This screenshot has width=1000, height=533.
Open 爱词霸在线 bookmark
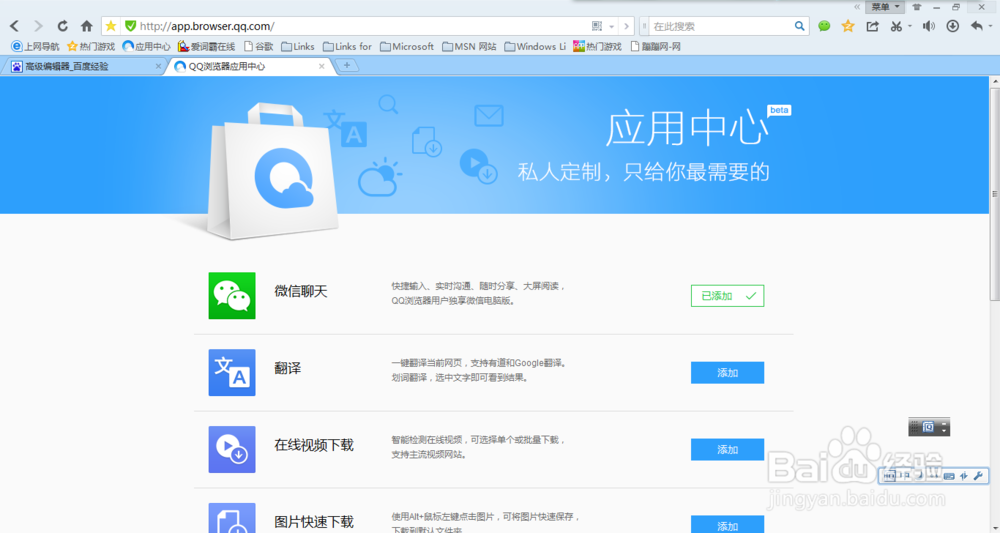(x=206, y=47)
